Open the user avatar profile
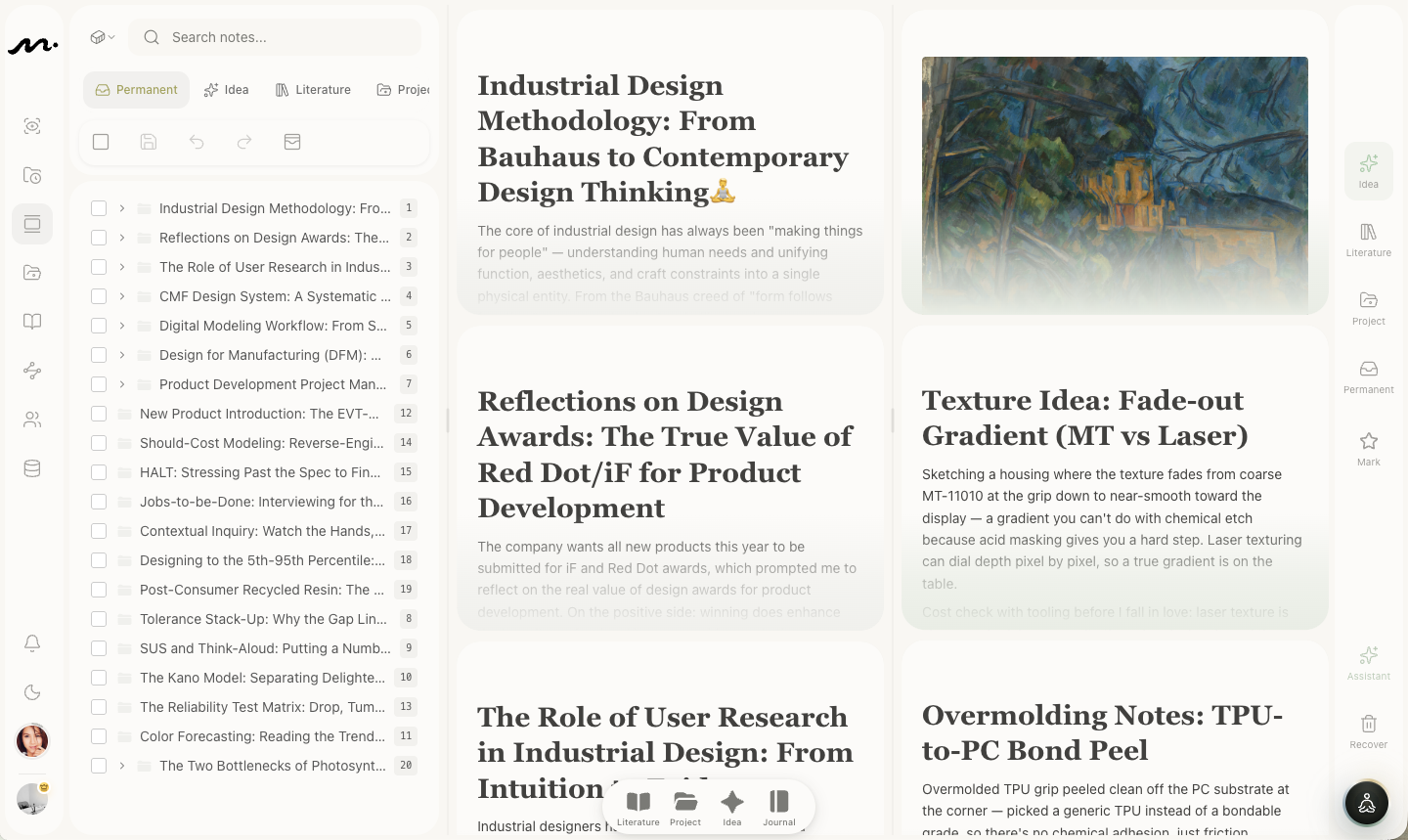 coord(32,741)
